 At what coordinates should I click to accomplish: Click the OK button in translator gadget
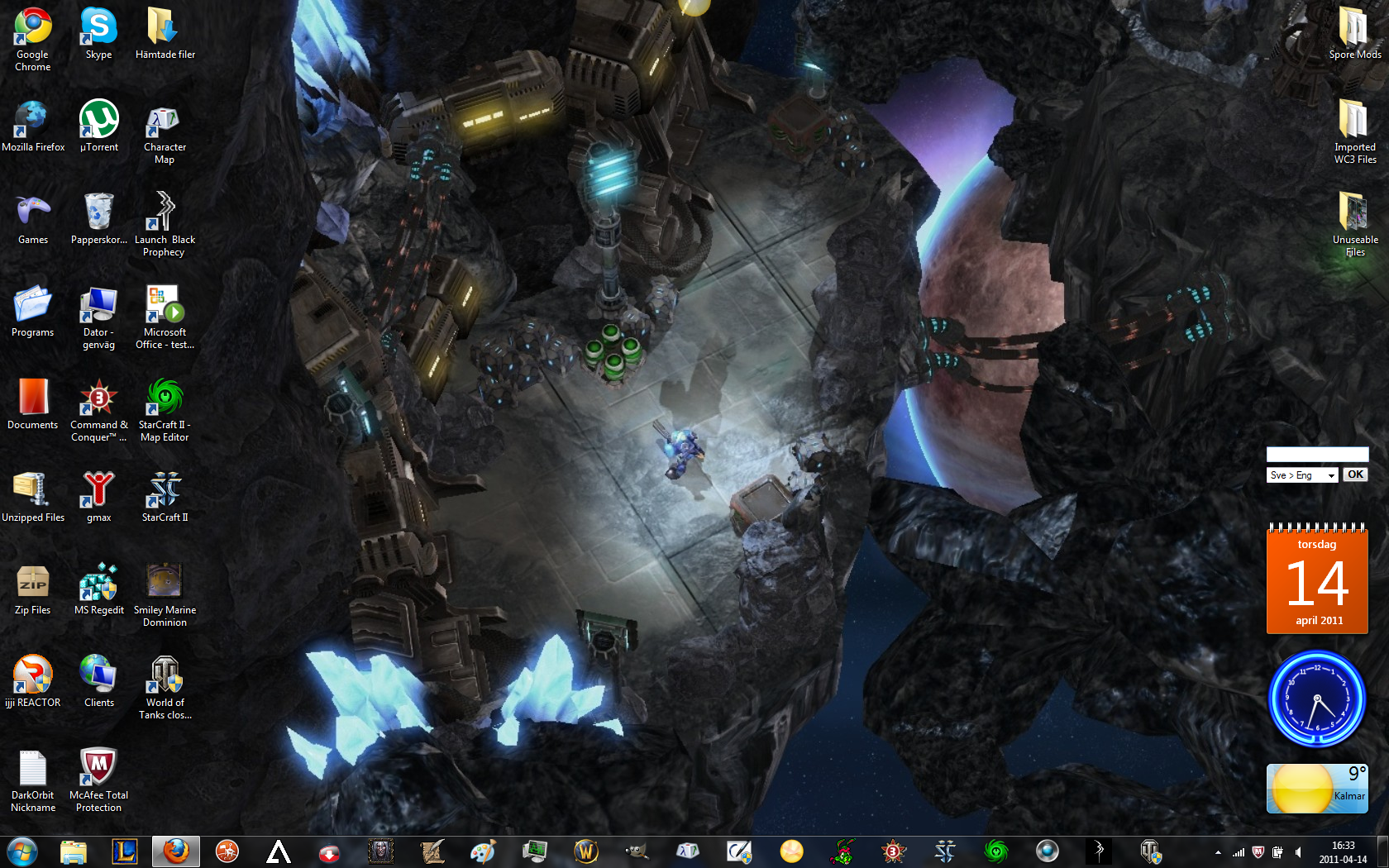[x=1355, y=475]
